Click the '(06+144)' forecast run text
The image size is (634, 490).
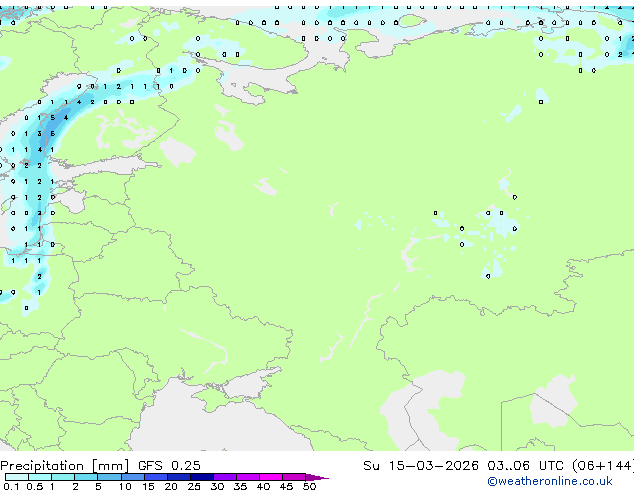603,465
